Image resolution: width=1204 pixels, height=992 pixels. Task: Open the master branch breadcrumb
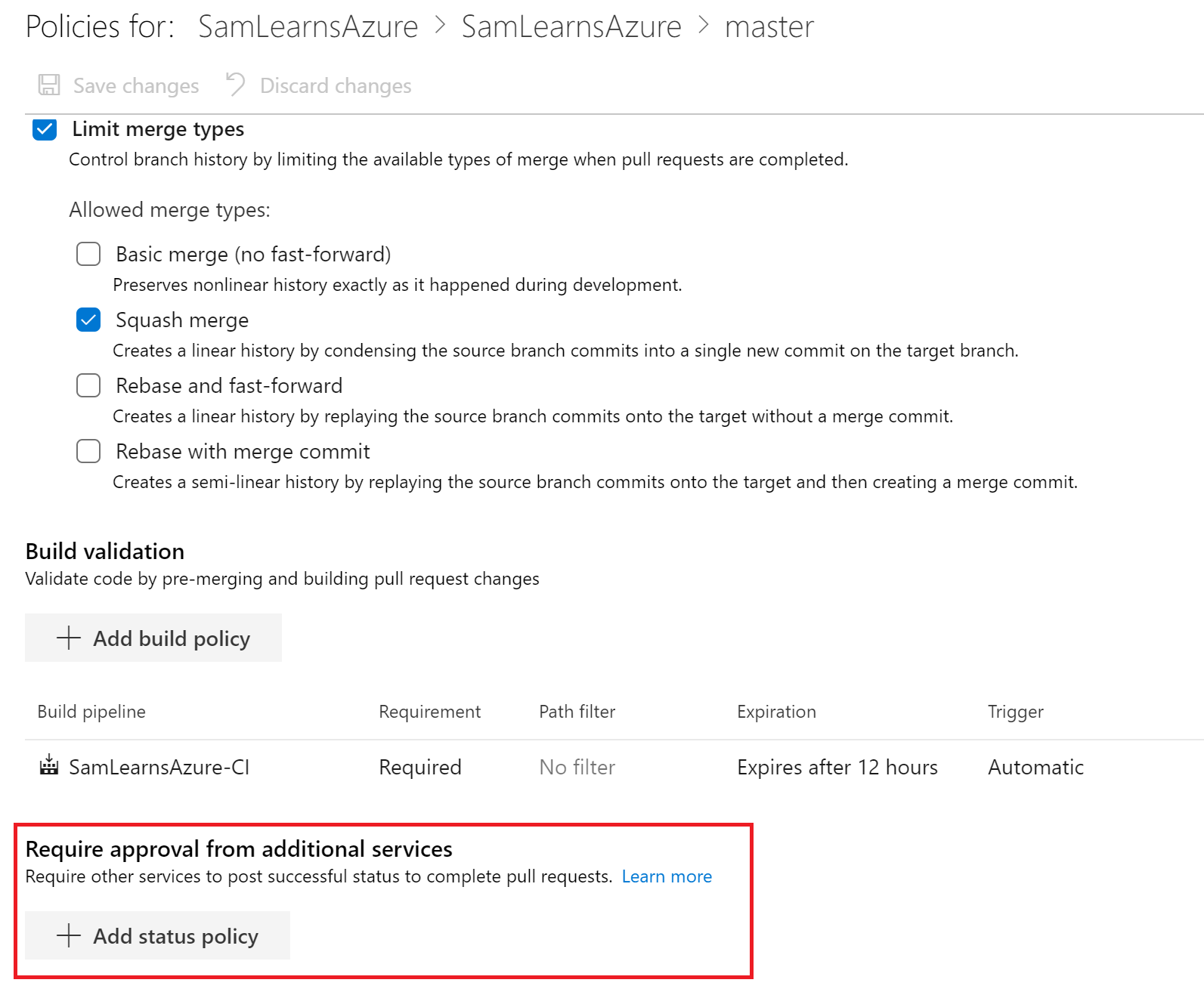[x=769, y=27]
